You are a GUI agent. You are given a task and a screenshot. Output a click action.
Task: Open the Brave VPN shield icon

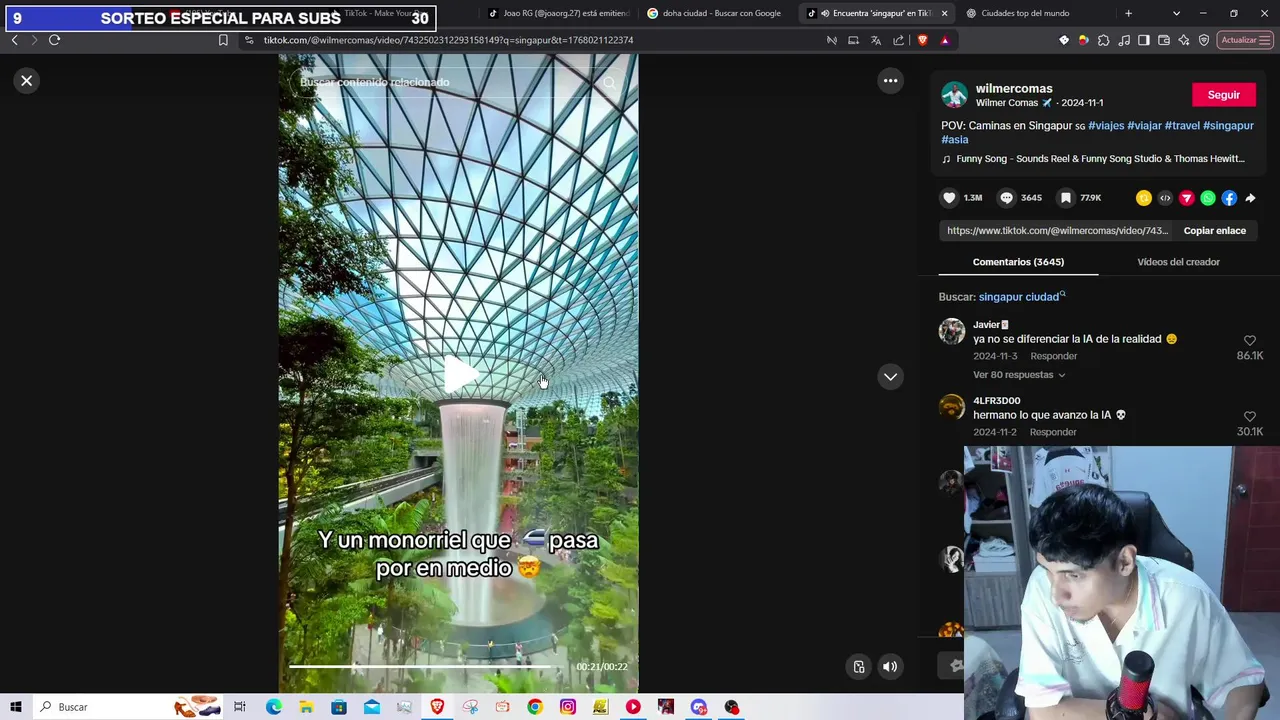1204,40
